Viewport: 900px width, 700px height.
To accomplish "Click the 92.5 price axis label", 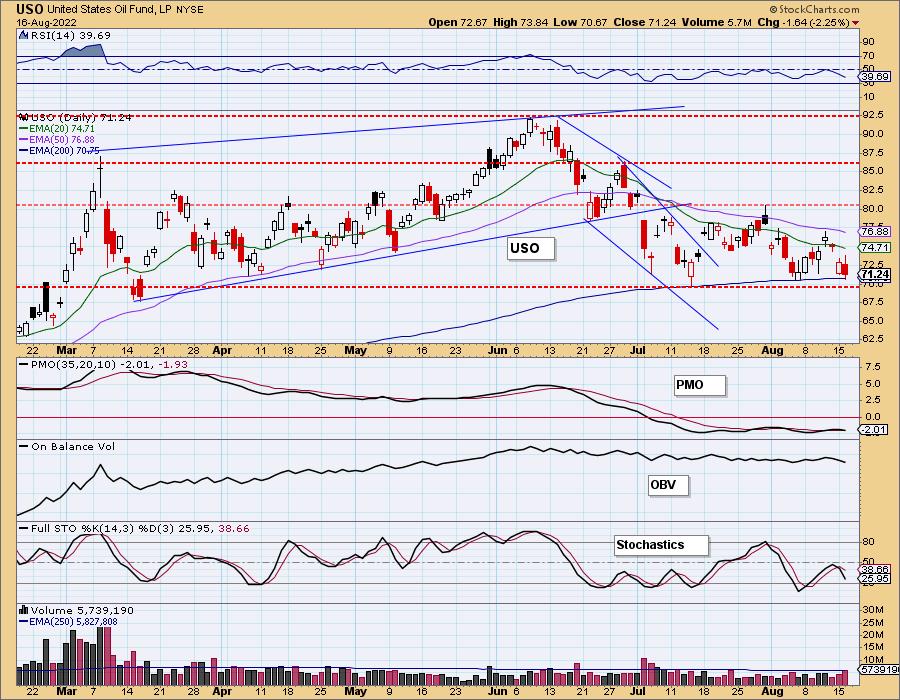I will [x=872, y=115].
